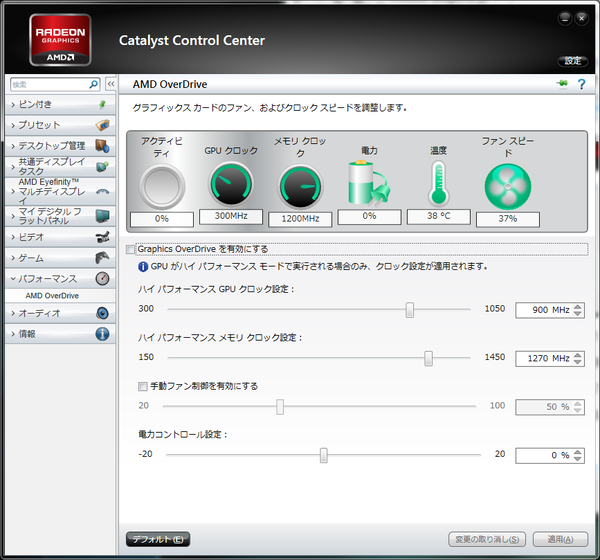This screenshot has height=560, width=600.
Task: Click the 設定 settings button
Action: [573, 61]
